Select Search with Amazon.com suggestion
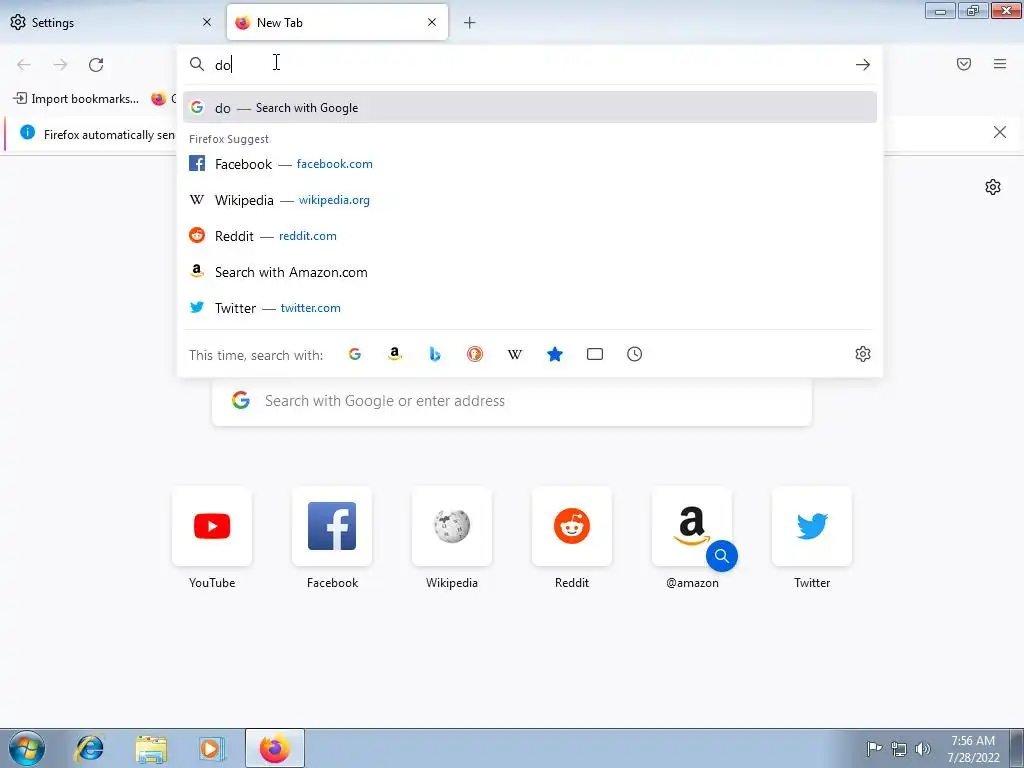1024x768 pixels. (x=530, y=272)
